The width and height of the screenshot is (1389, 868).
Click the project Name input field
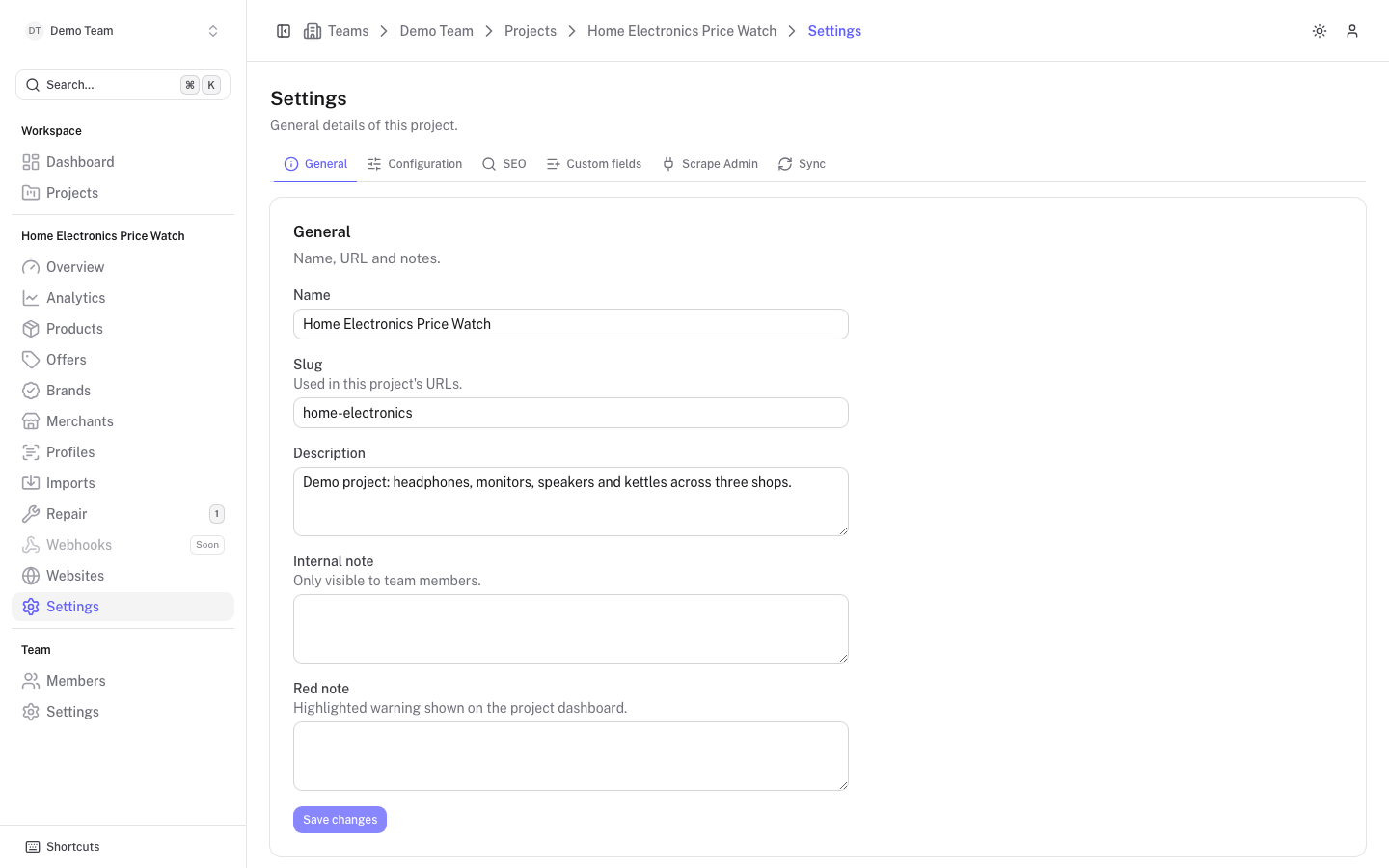[571, 324]
